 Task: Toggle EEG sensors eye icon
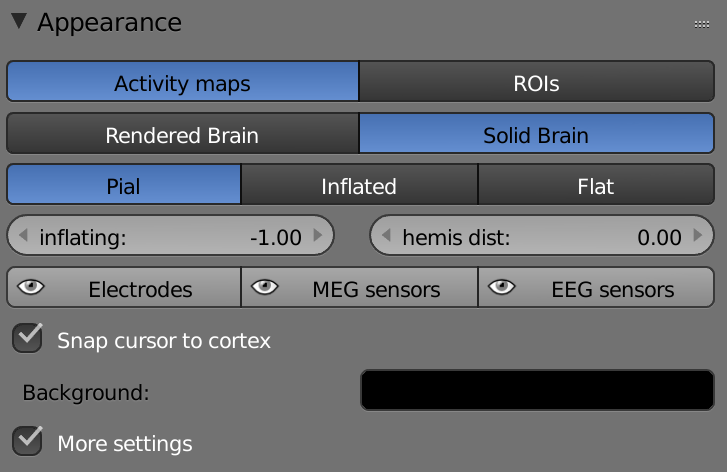coord(502,287)
